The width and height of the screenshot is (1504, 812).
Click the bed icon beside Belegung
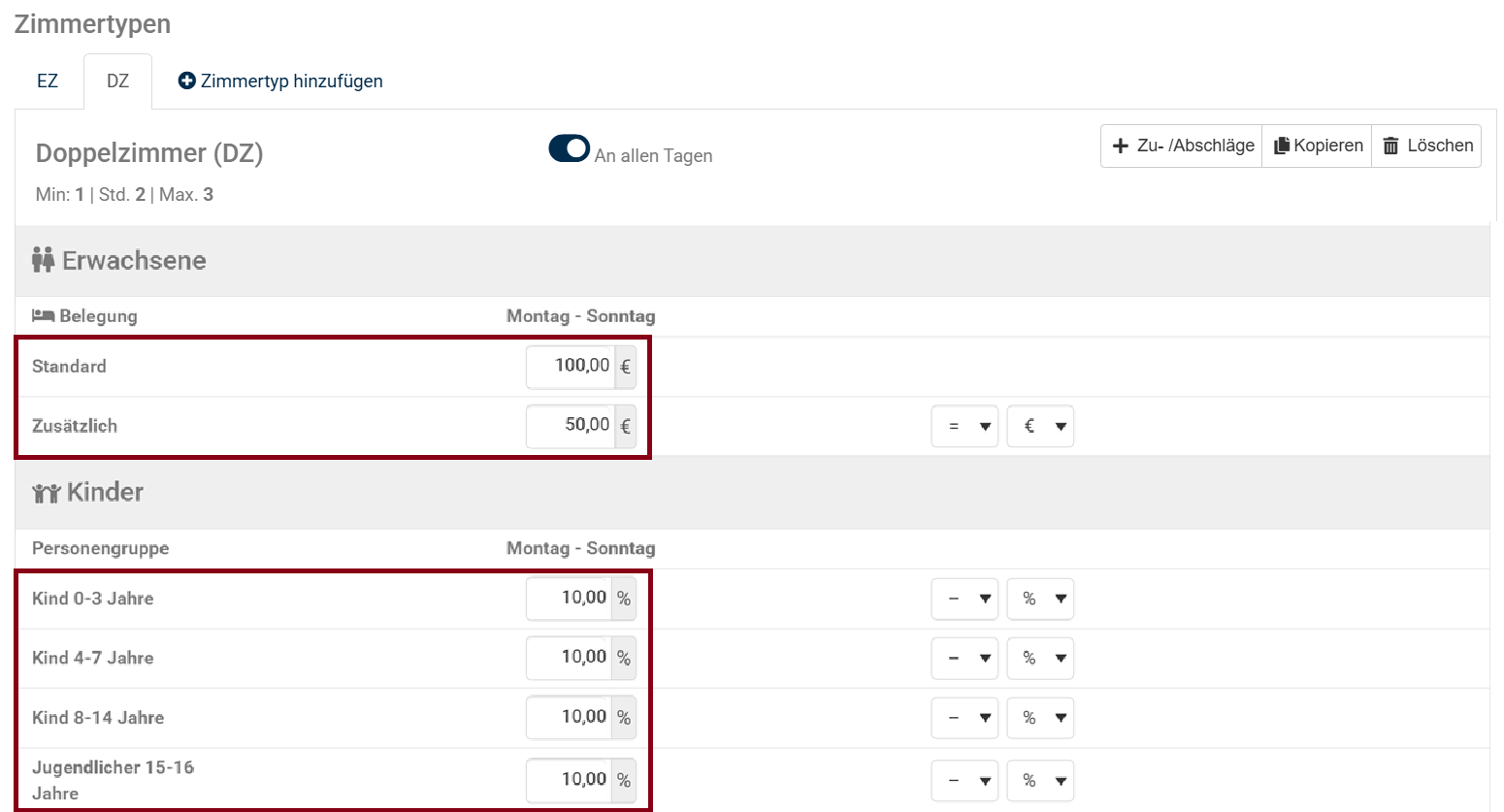point(43,315)
